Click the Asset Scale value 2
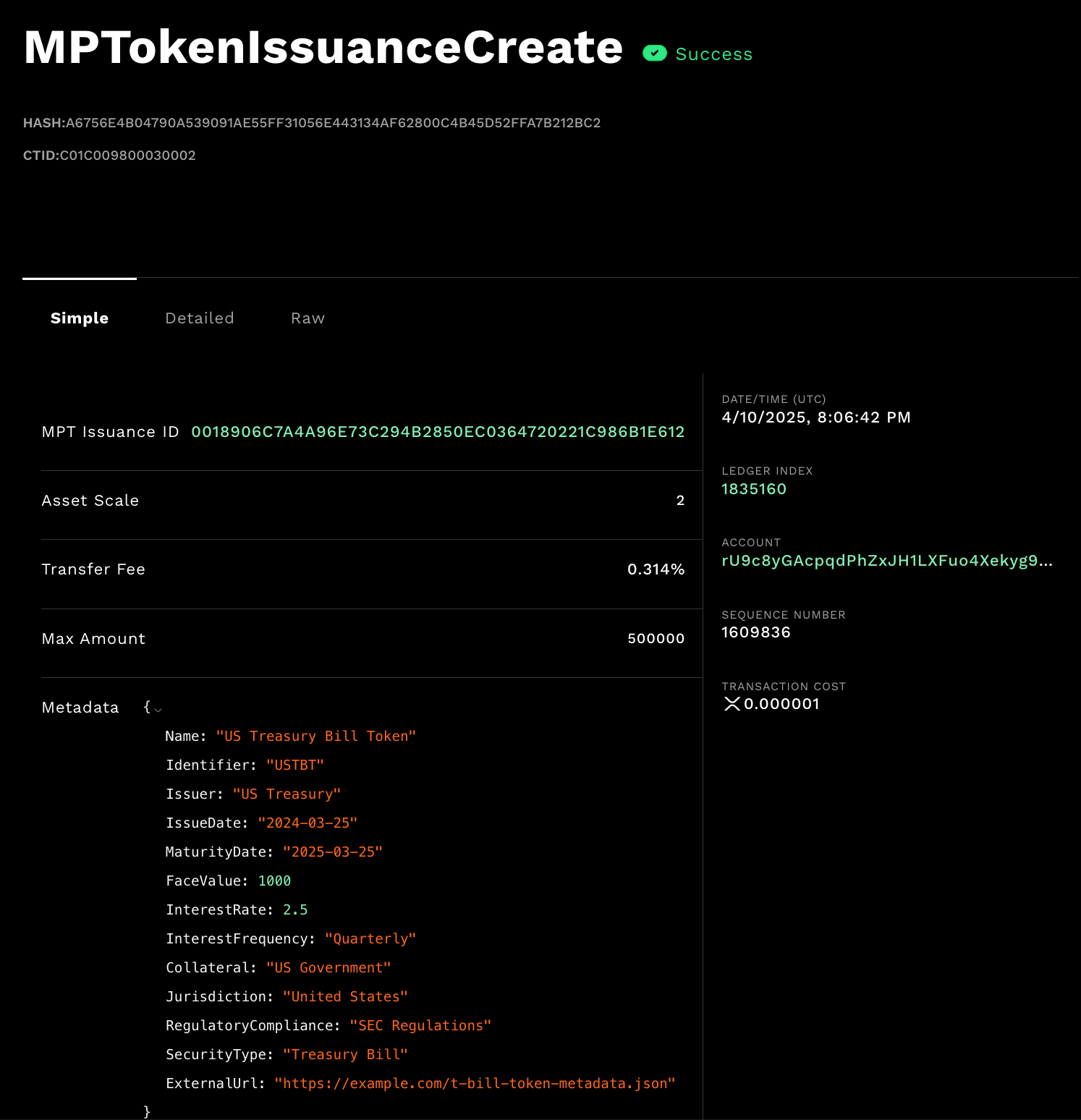 tap(680, 501)
